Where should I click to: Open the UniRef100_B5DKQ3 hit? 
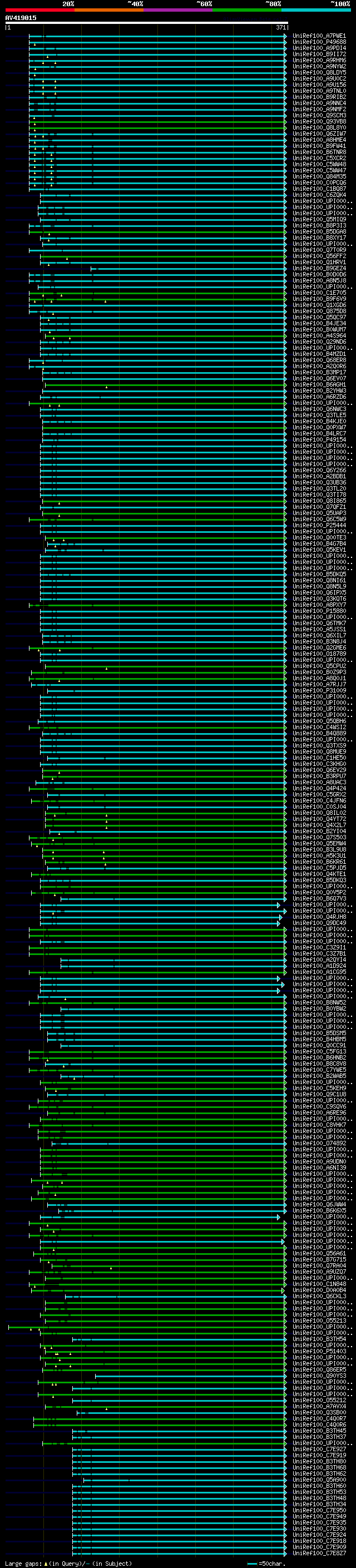(319, 880)
